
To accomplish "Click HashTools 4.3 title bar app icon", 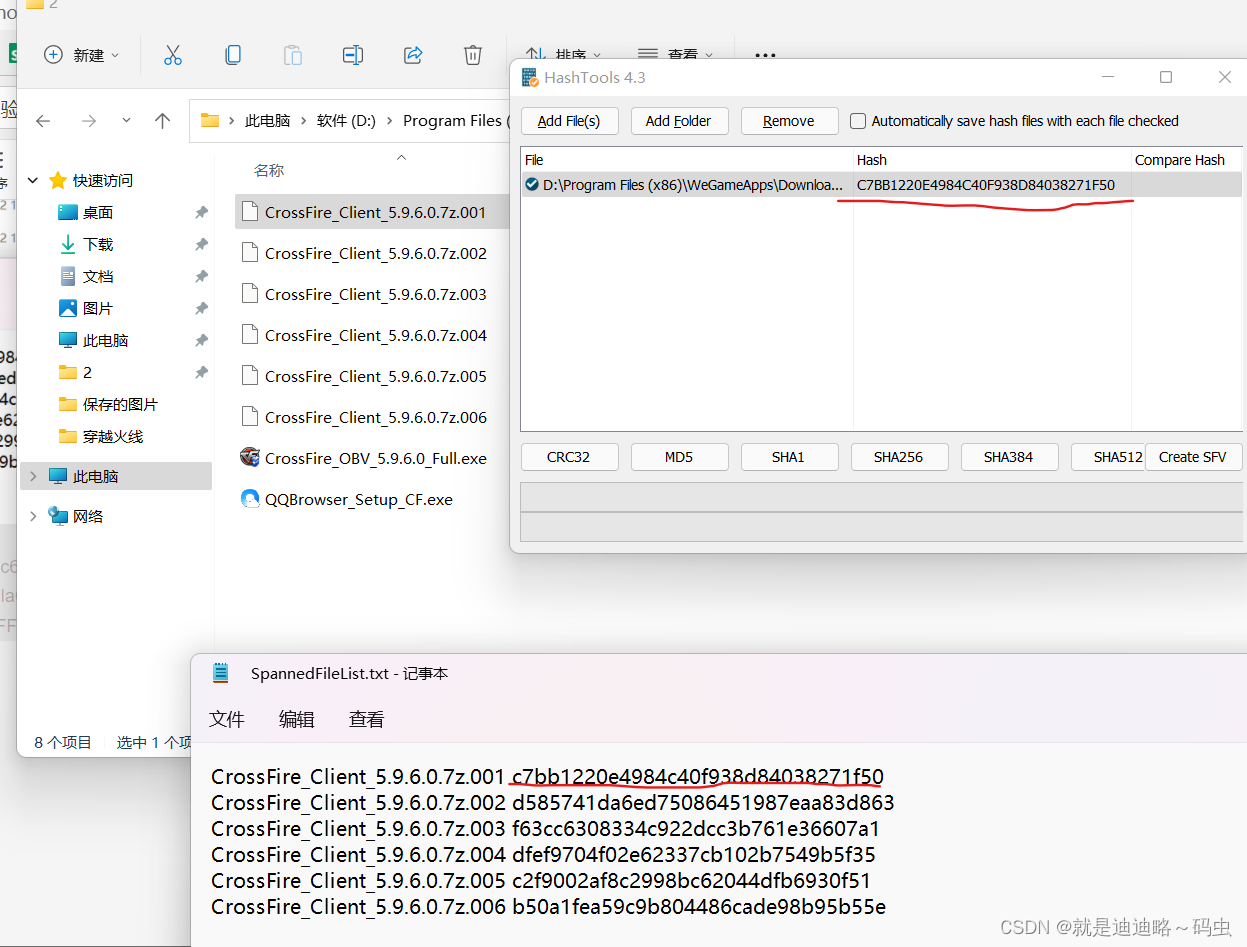I will (529, 77).
